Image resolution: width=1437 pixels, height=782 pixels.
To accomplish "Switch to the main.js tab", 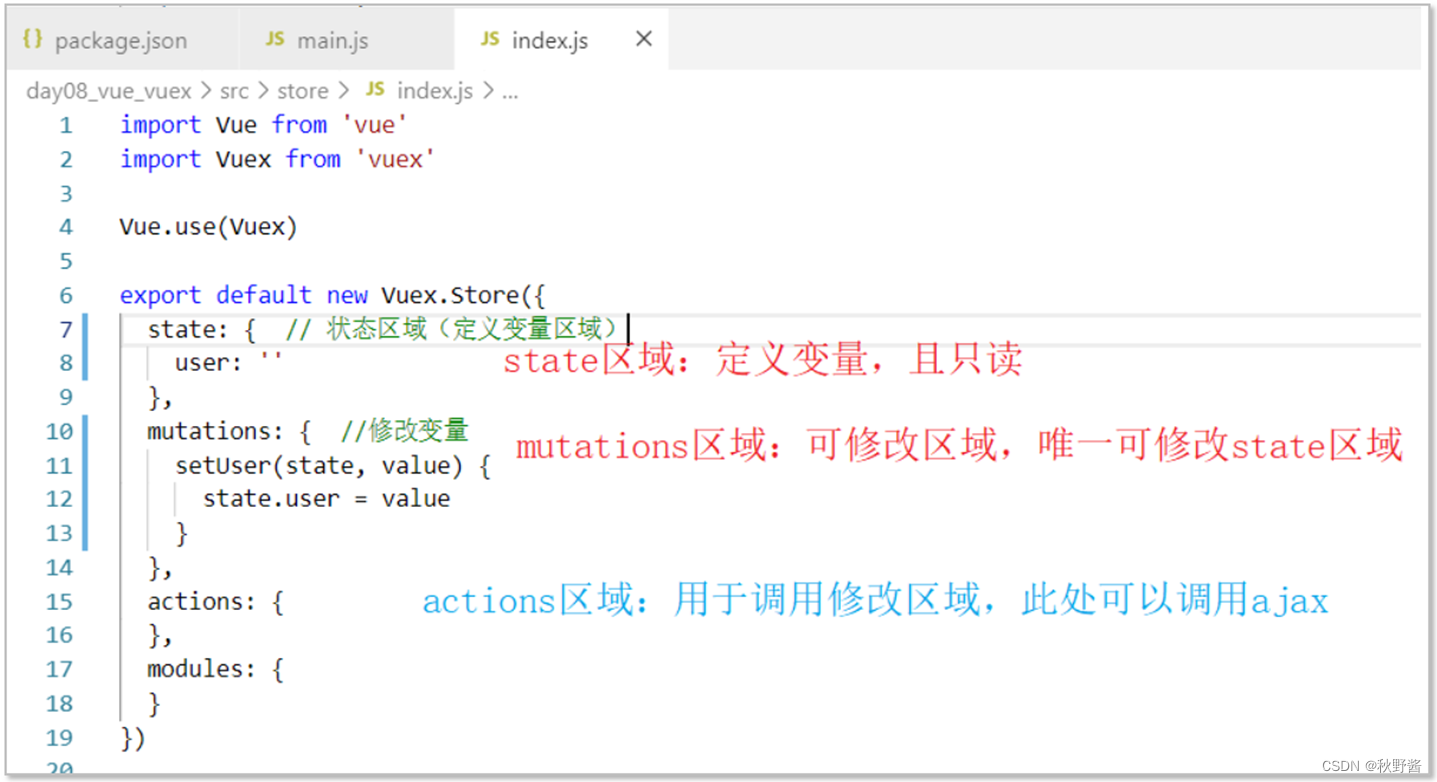I will pyautogui.click(x=332, y=39).
